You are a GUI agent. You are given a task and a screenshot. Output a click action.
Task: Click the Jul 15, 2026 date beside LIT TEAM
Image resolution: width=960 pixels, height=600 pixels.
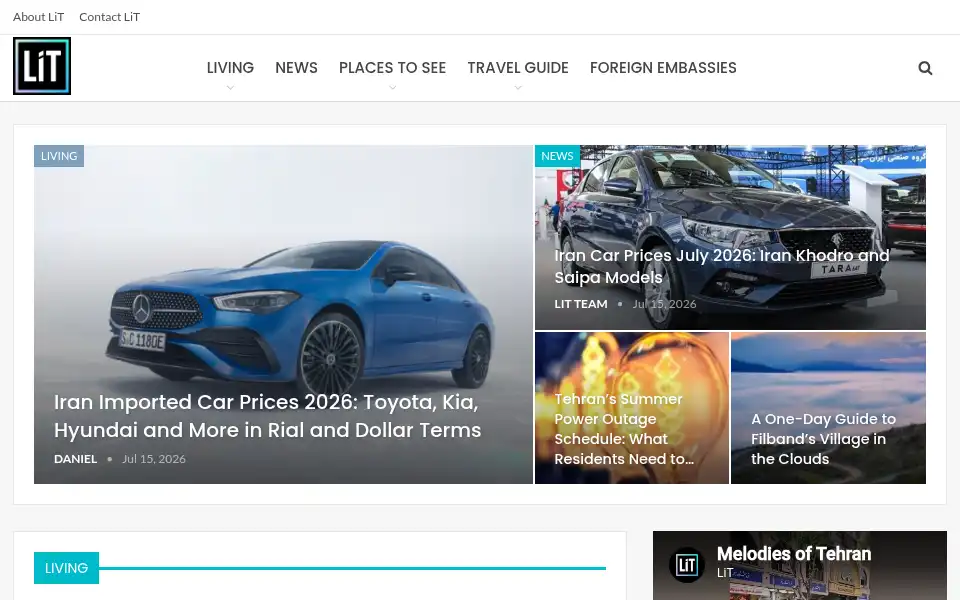point(664,304)
